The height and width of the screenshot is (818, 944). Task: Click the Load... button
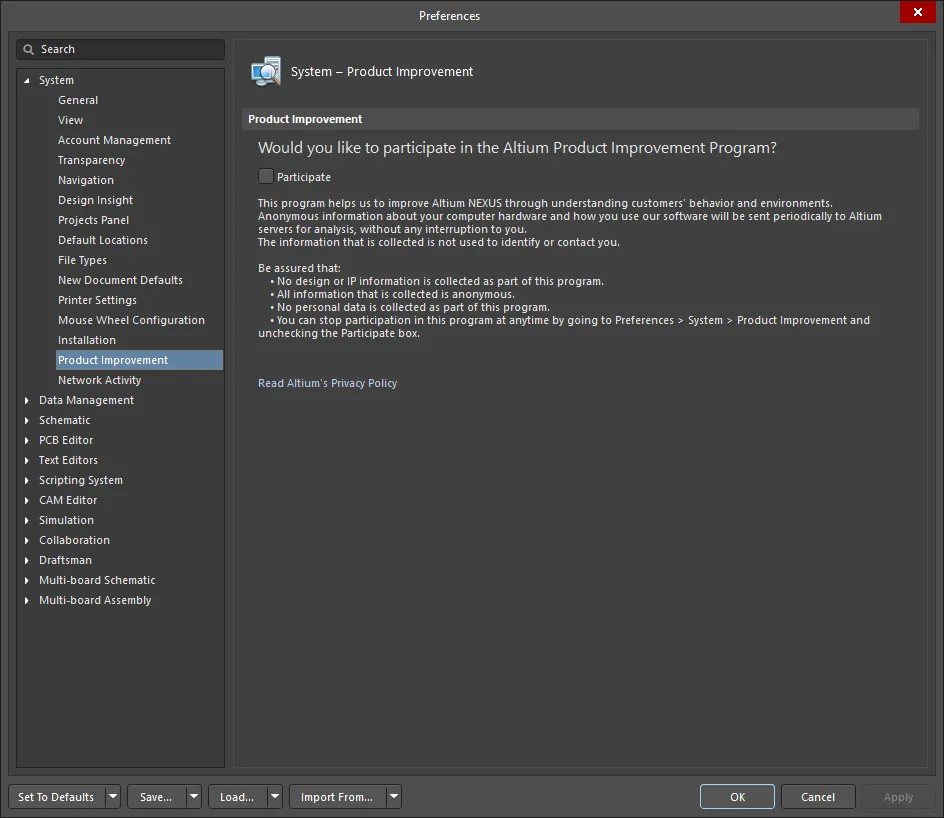click(x=237, y=796)
